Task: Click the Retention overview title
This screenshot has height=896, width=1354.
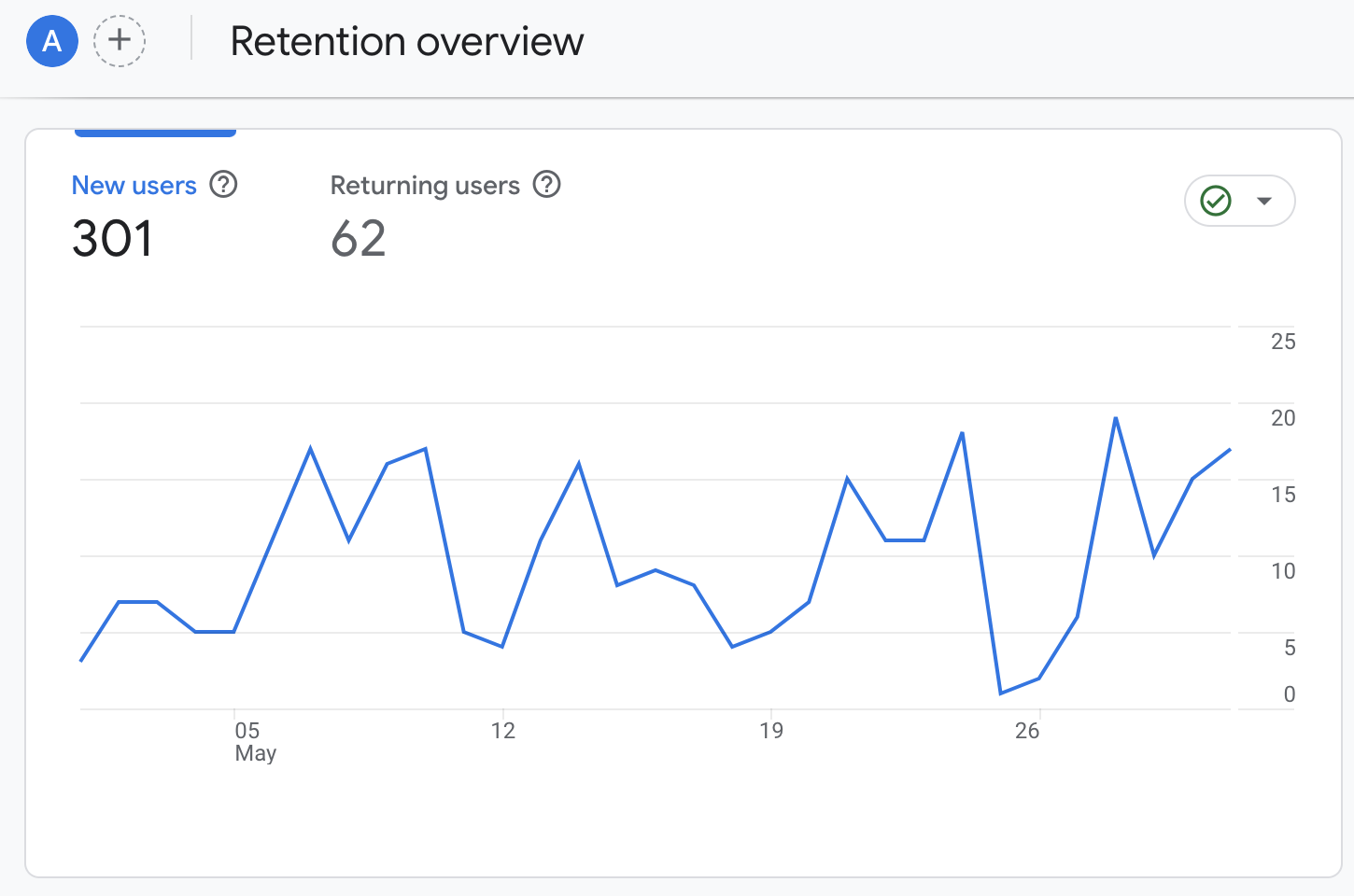Action: pos(407,42)
